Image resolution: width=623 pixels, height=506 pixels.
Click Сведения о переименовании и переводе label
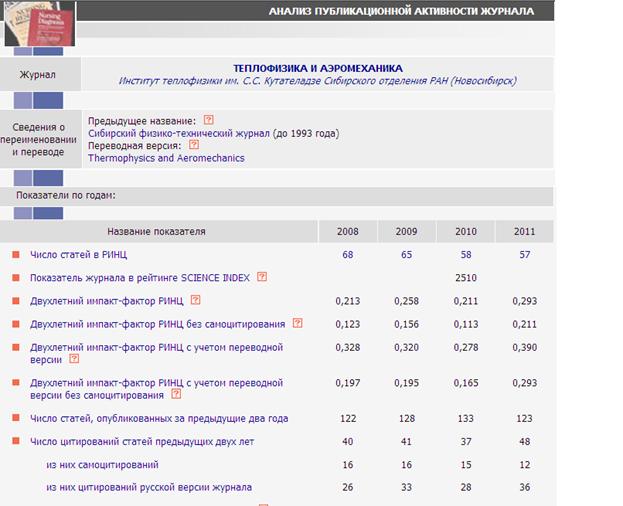click(x=39, y=139)
